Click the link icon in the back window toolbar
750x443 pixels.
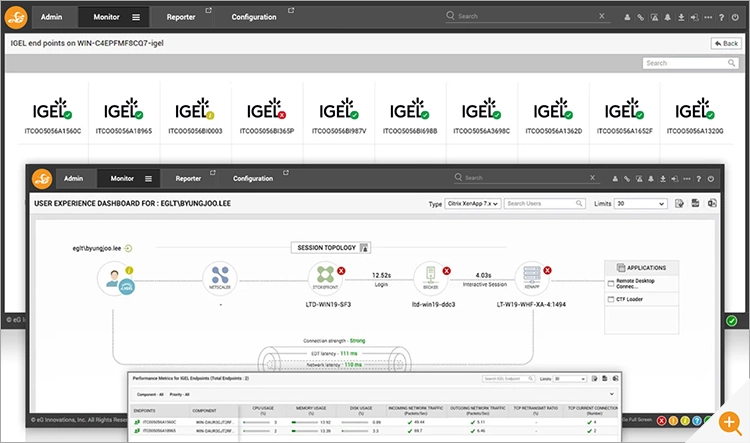click(640, 17)
